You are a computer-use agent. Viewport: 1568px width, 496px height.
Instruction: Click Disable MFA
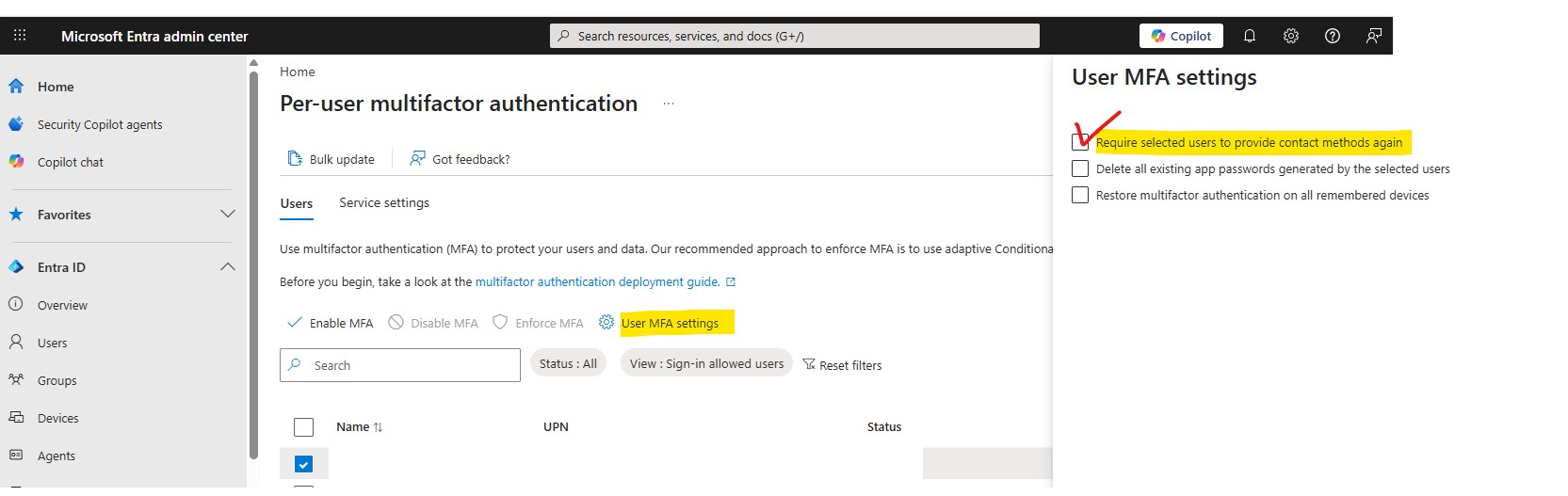click(433, 323)
